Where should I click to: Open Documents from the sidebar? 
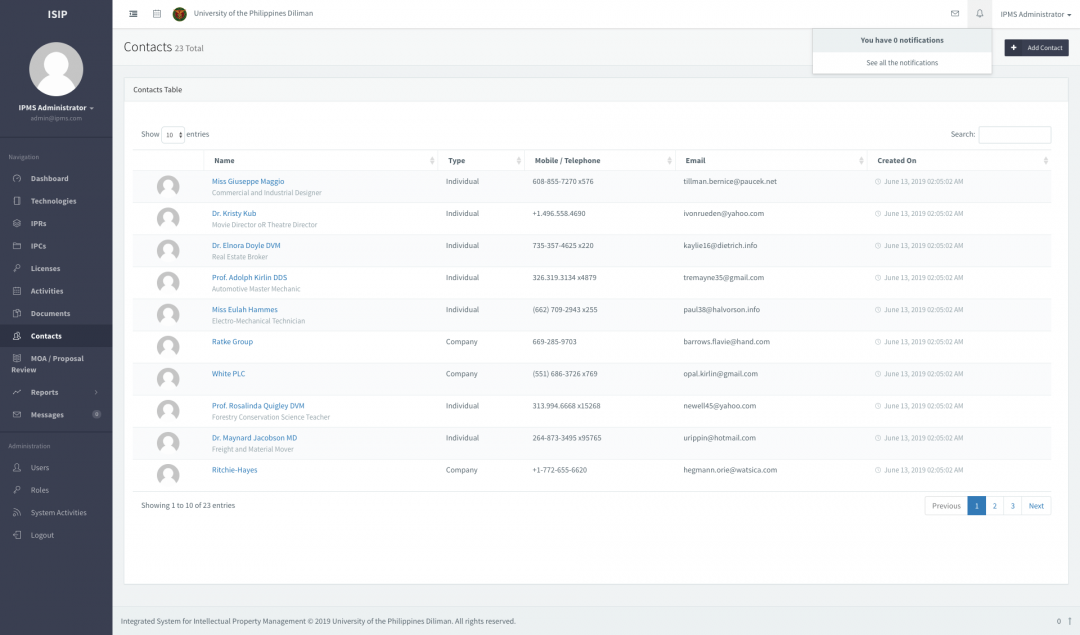coord(50,313)
